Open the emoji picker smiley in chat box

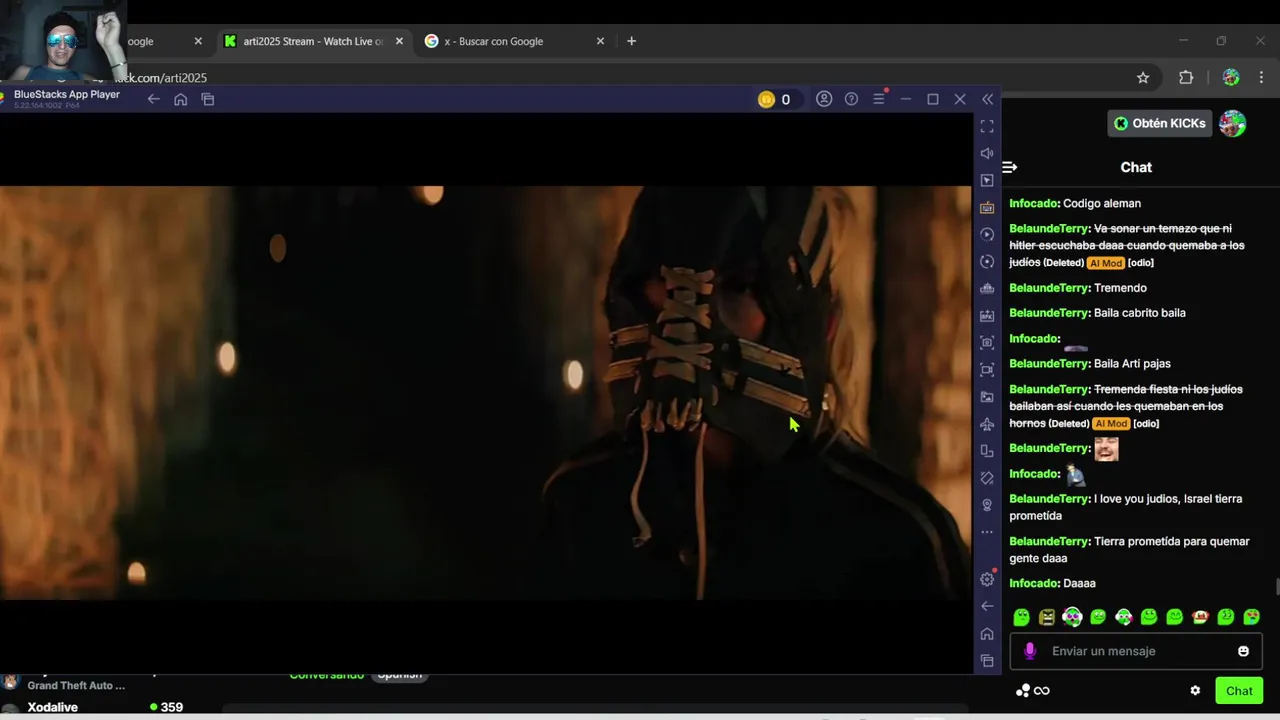tap(1243, 651)
